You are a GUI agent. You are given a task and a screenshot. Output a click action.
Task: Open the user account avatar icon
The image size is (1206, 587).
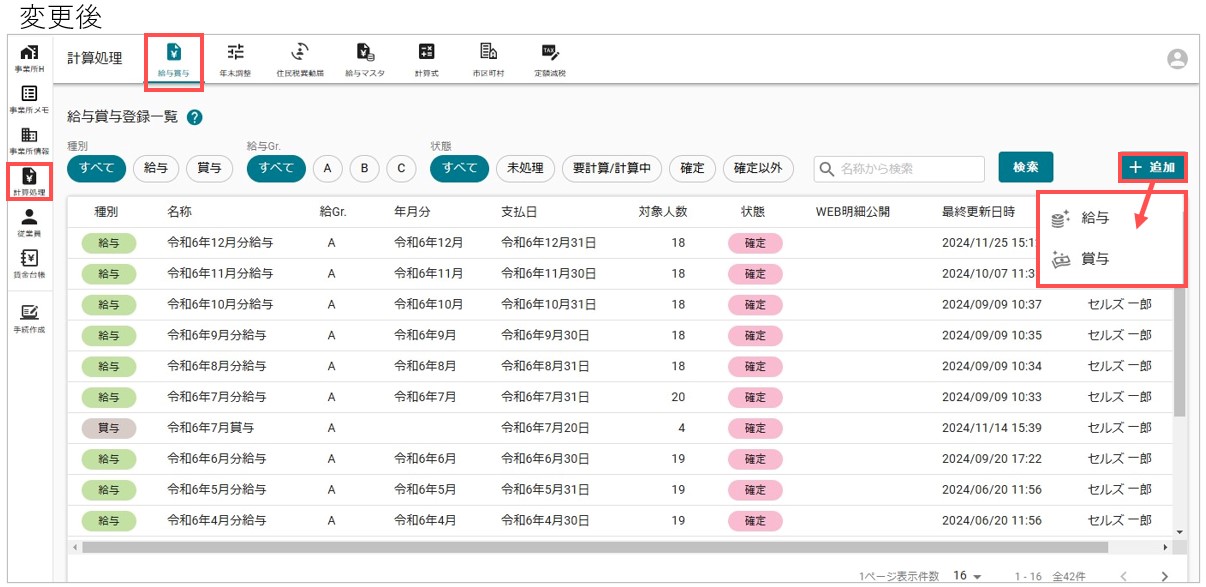tap(1177, 59)
